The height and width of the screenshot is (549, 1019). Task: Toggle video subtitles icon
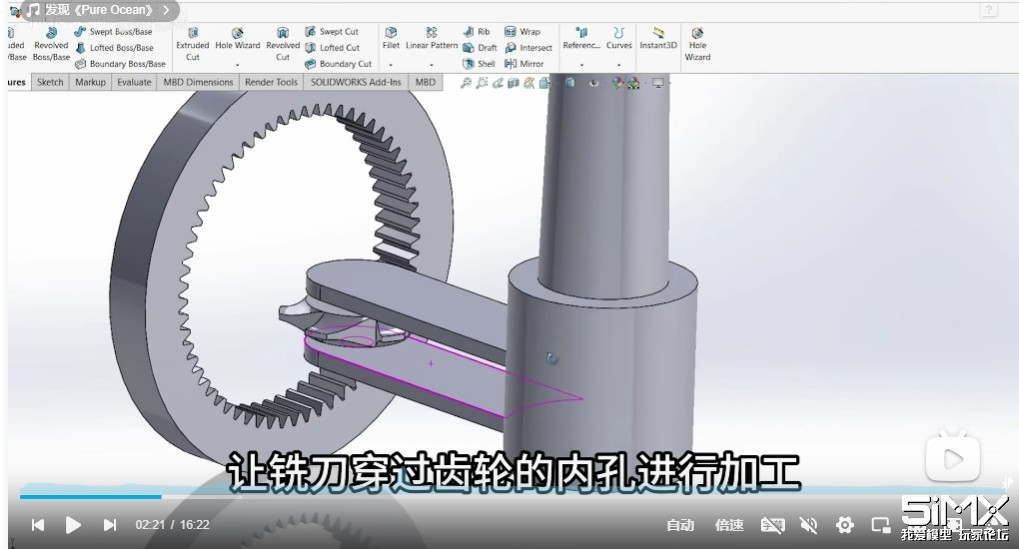(773, 525)
